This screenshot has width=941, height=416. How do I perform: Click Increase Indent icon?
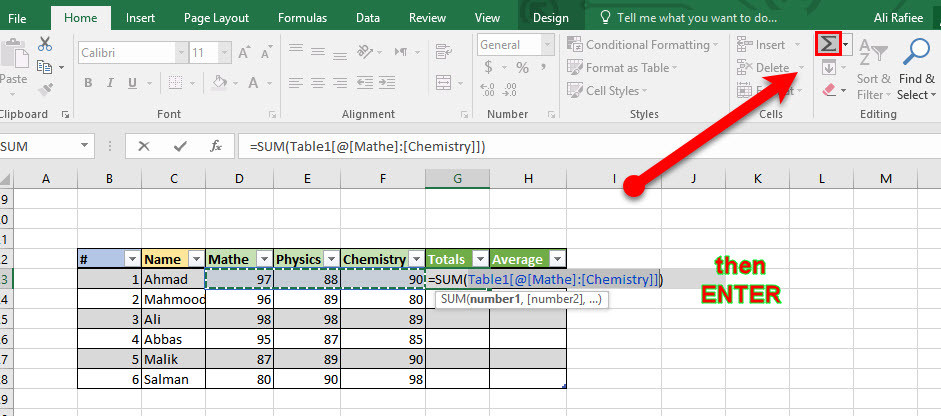387,82
